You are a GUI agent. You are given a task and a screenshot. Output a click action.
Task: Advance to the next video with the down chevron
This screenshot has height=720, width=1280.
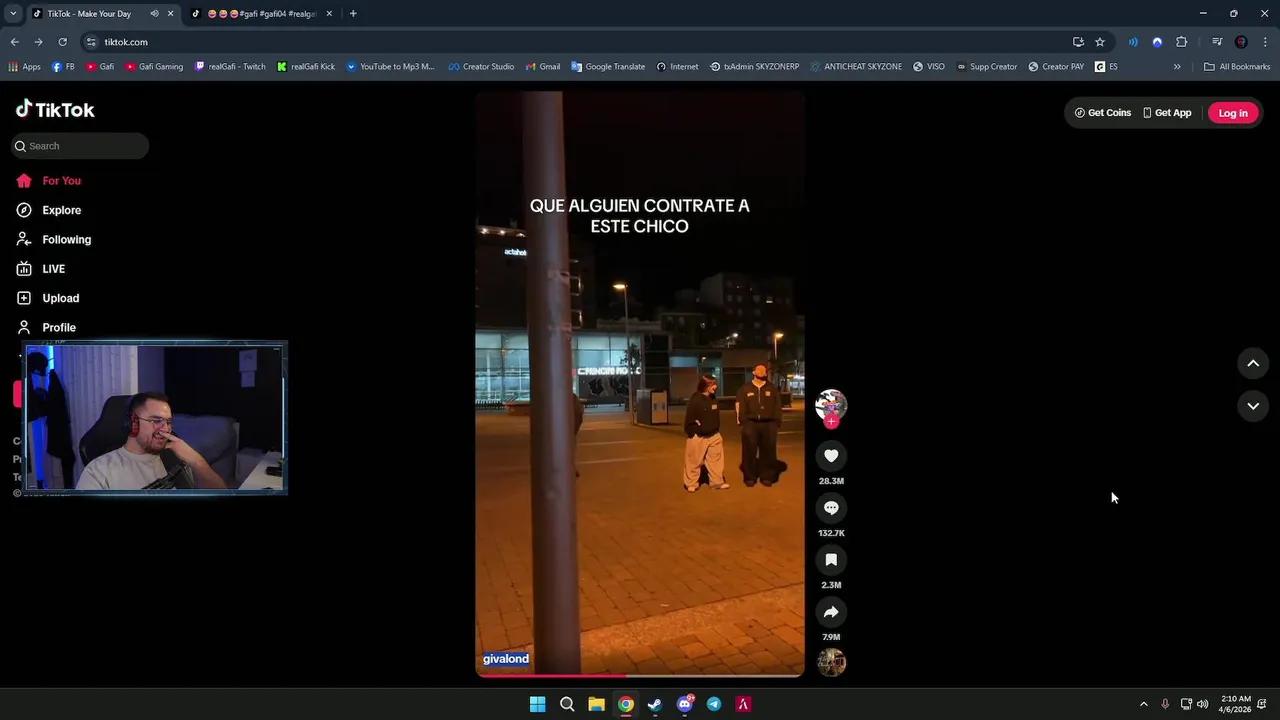click(x=1253, y=405)
